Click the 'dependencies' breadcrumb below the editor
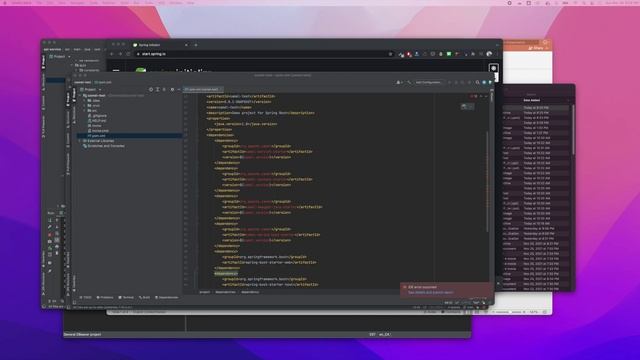640x360 pixels. [x=225, y=292]
